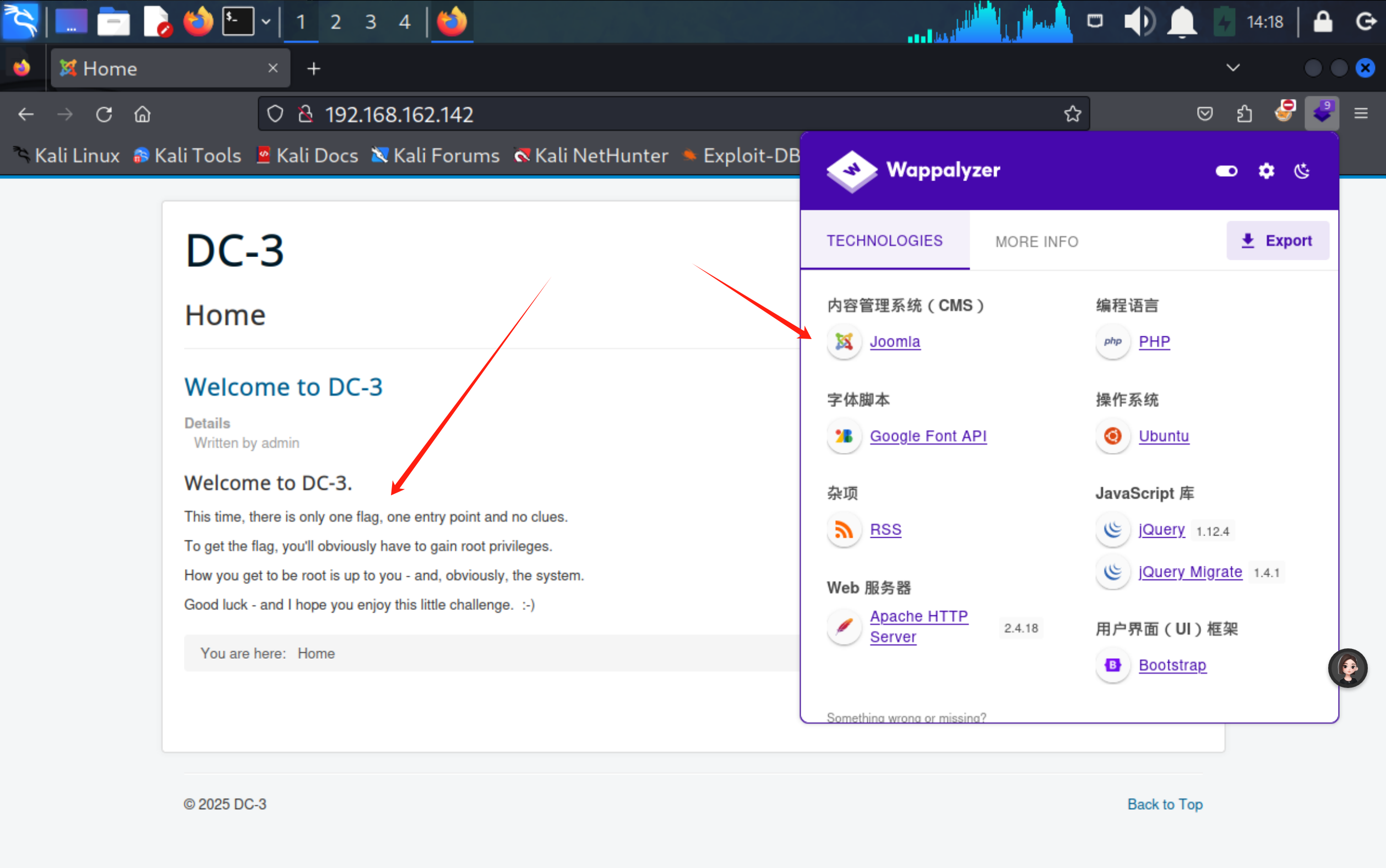Screen dimensions: 1386x868
Task: Open Wappalyzer settings gear icon
Action: 1266,171
